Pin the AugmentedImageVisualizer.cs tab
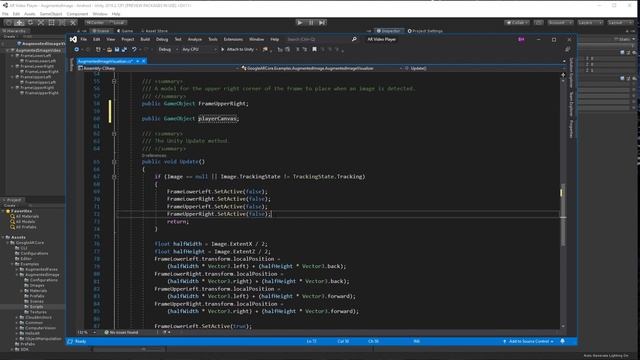The height and width of the screenshot is (360, 640). click(138, 61)
